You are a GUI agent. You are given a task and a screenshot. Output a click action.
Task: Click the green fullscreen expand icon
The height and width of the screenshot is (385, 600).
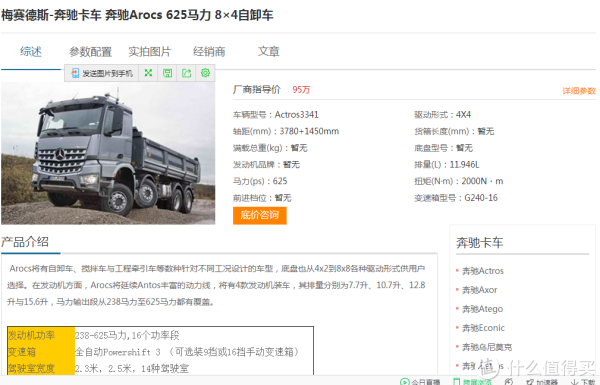pyautogui.click(x=148, y=73)
